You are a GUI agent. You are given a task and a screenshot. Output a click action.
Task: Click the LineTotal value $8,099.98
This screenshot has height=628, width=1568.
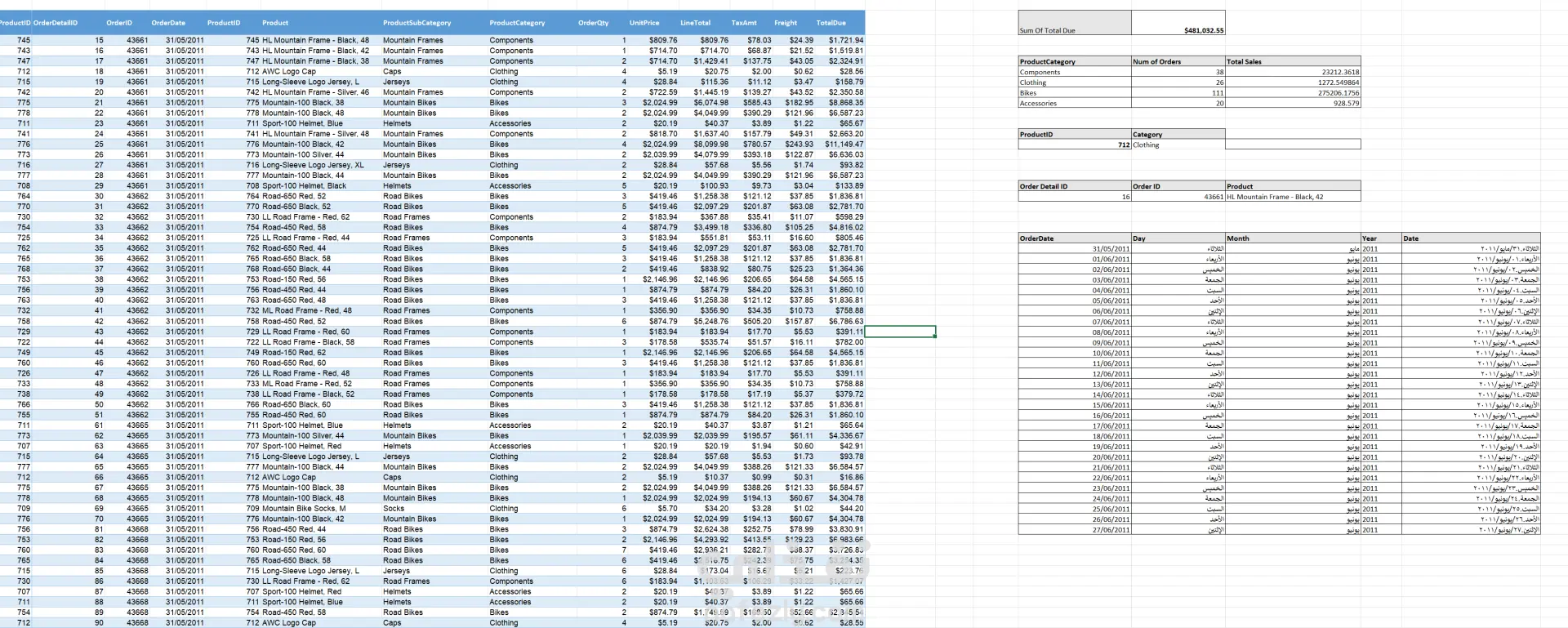coord(710,144)
